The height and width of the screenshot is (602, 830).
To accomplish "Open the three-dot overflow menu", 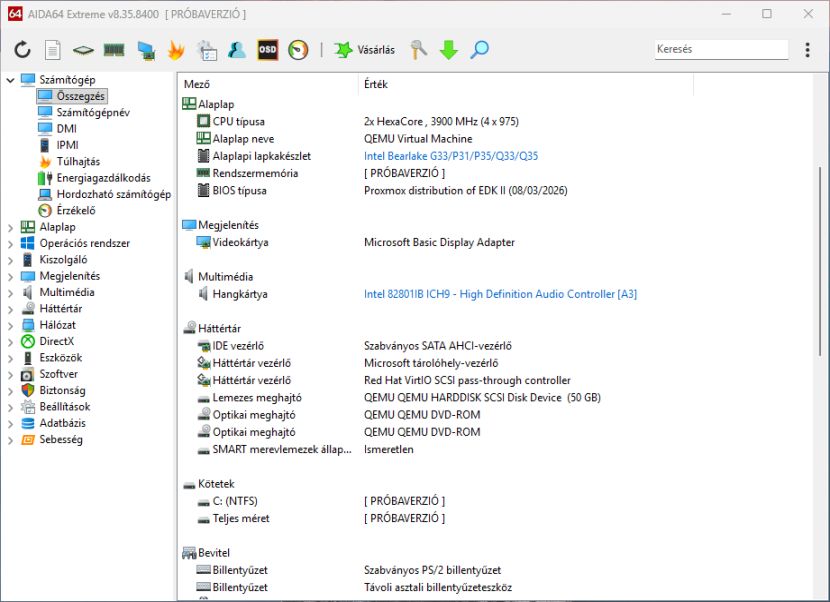I will click(807, 50).
